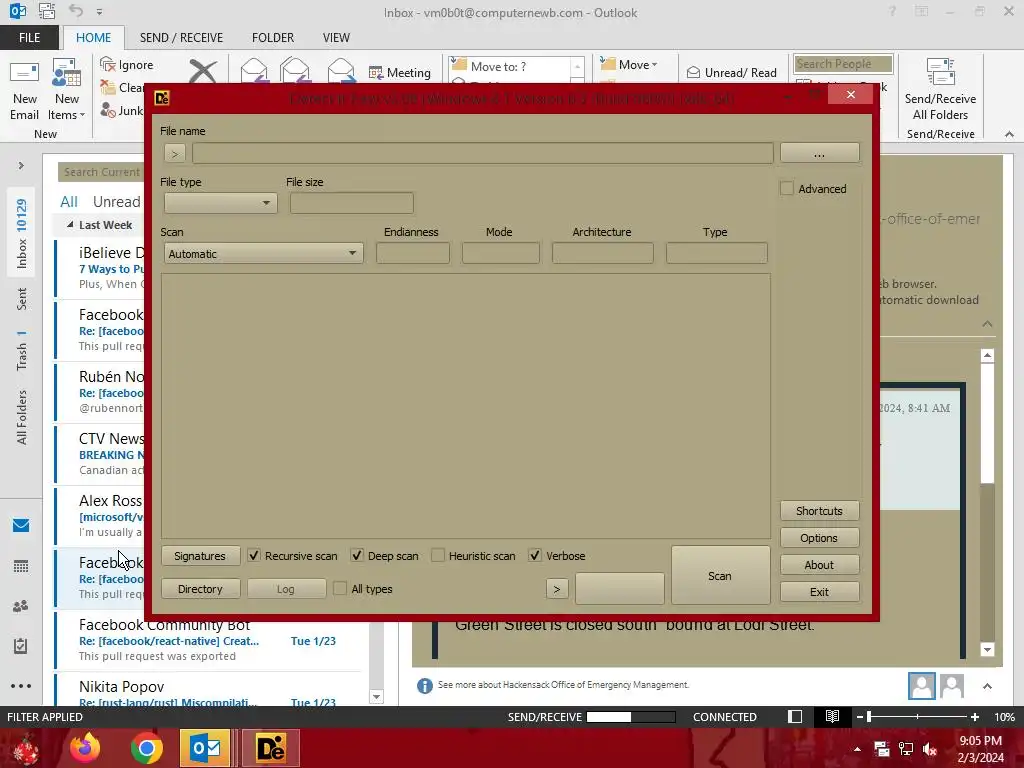Click the Directory button
This screenshot has width=1024, height=768.
[x=200, y=588]
